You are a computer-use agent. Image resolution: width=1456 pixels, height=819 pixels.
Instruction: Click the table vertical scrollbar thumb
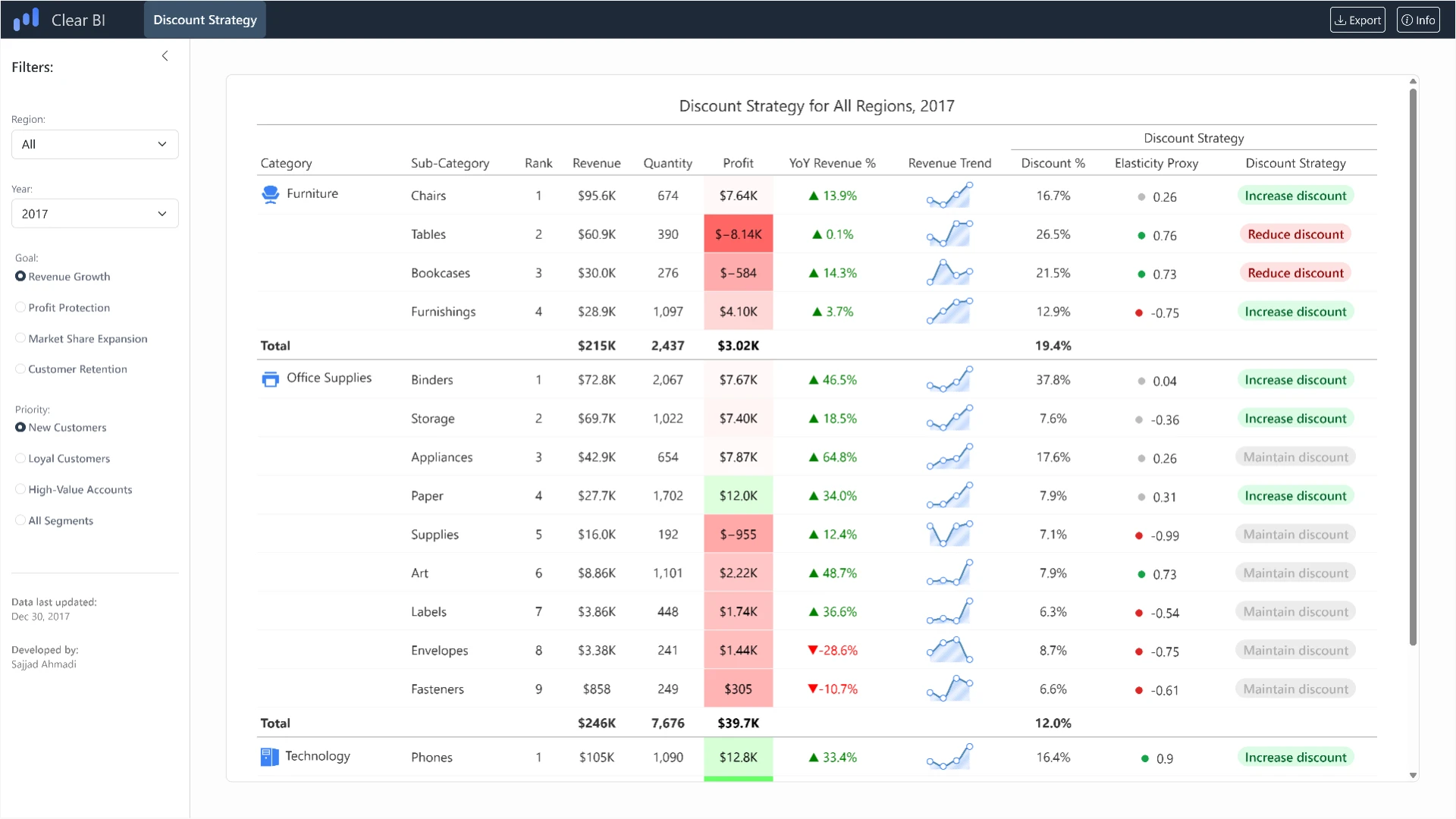pyautogui.click(x=1413, y=368)
